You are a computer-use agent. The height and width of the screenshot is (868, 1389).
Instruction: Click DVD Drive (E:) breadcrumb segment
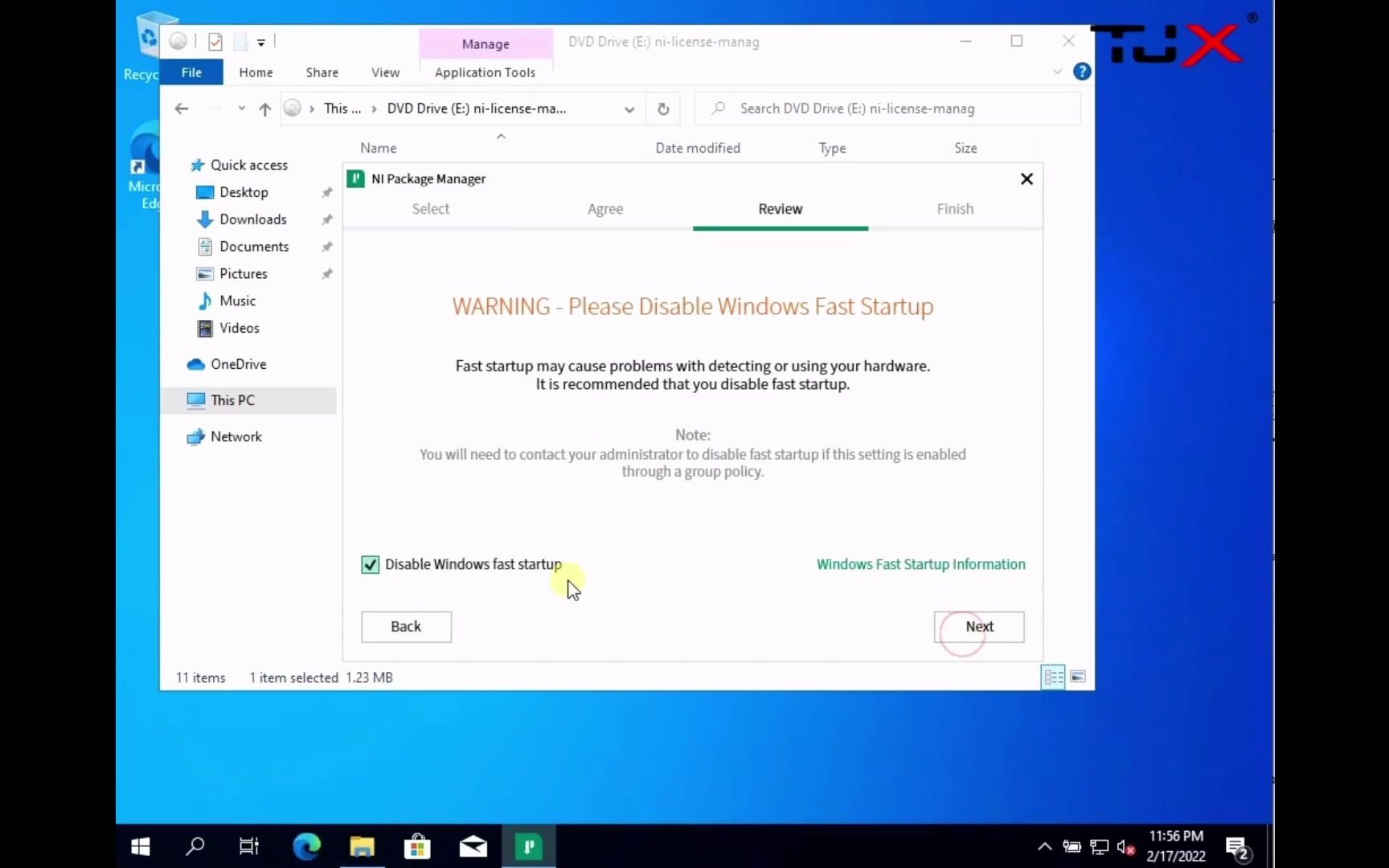coord(476,108)
